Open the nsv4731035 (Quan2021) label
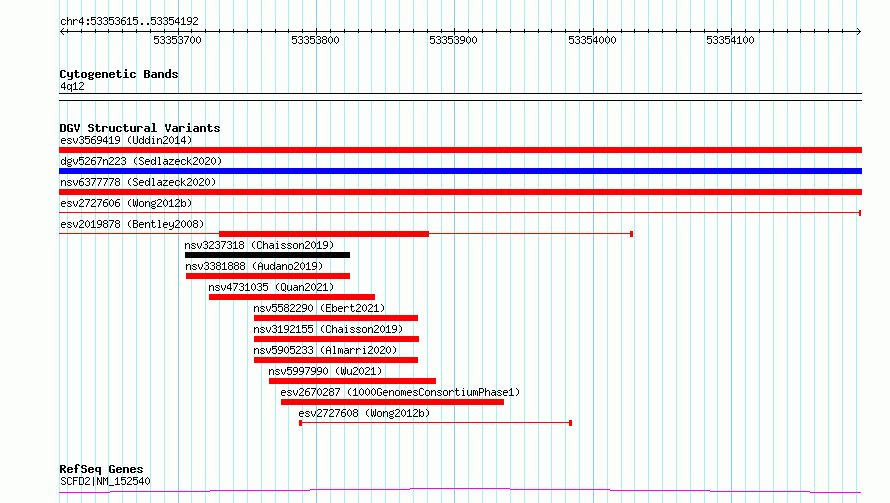Image resolution: width=890 pixels, height=503 pixels. coord(271,287)
